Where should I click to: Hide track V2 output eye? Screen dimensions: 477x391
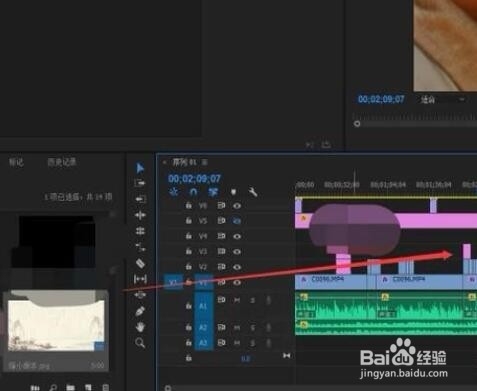(x=237, y=267)
